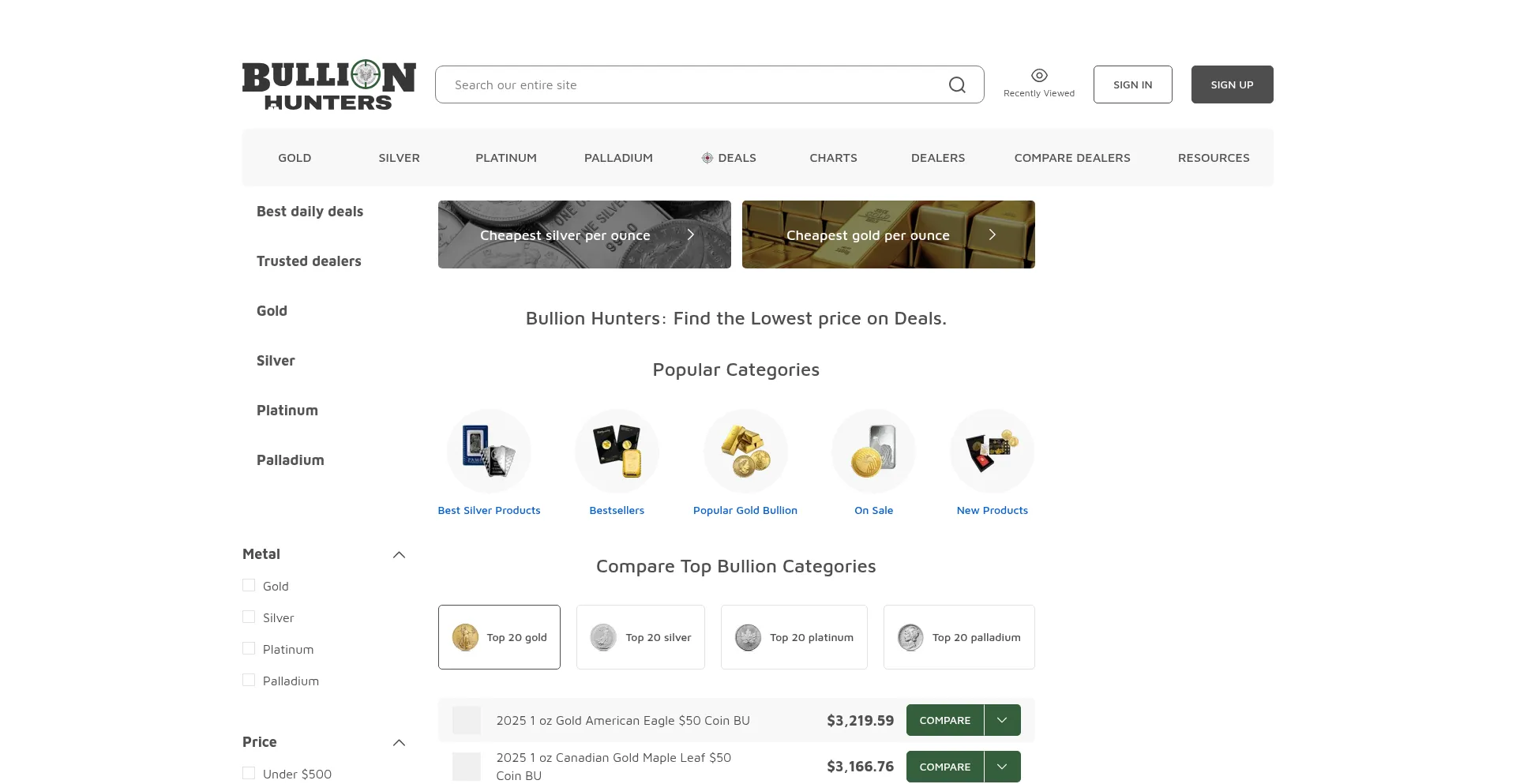Open the DEALERS navigation item
Screen dimensions: 1516x784
point(938,158)
